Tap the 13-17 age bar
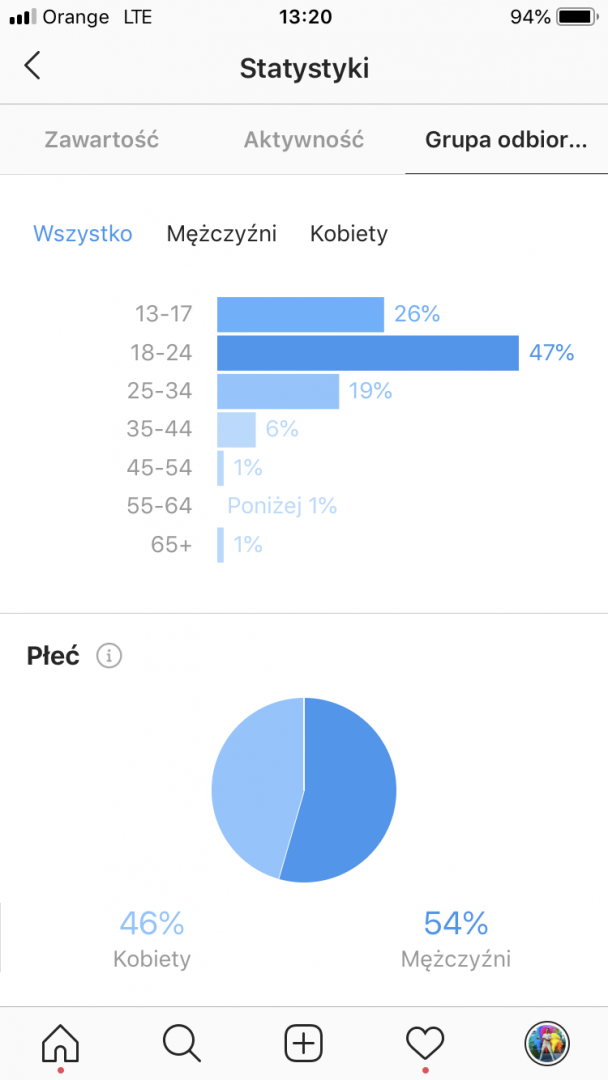608x1080 pixels. pyautogui.click(x=300, y=315)
